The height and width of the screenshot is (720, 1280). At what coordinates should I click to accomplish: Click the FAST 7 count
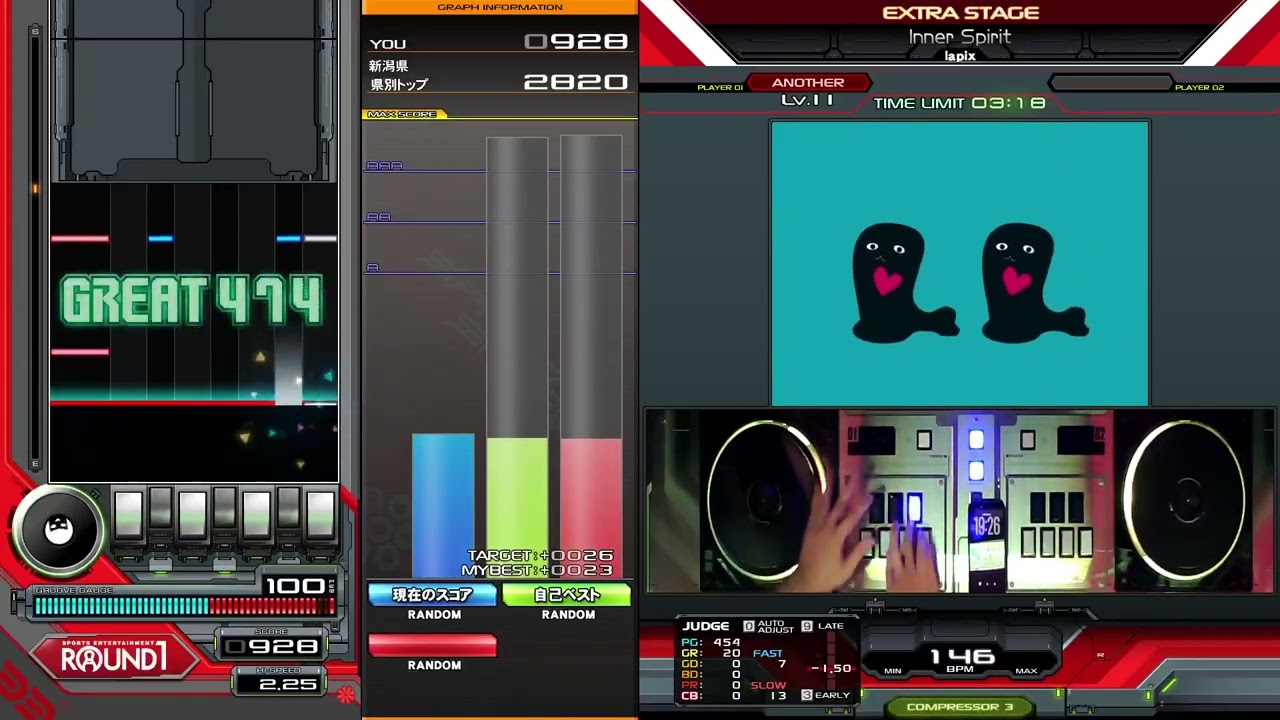(769, 659)
